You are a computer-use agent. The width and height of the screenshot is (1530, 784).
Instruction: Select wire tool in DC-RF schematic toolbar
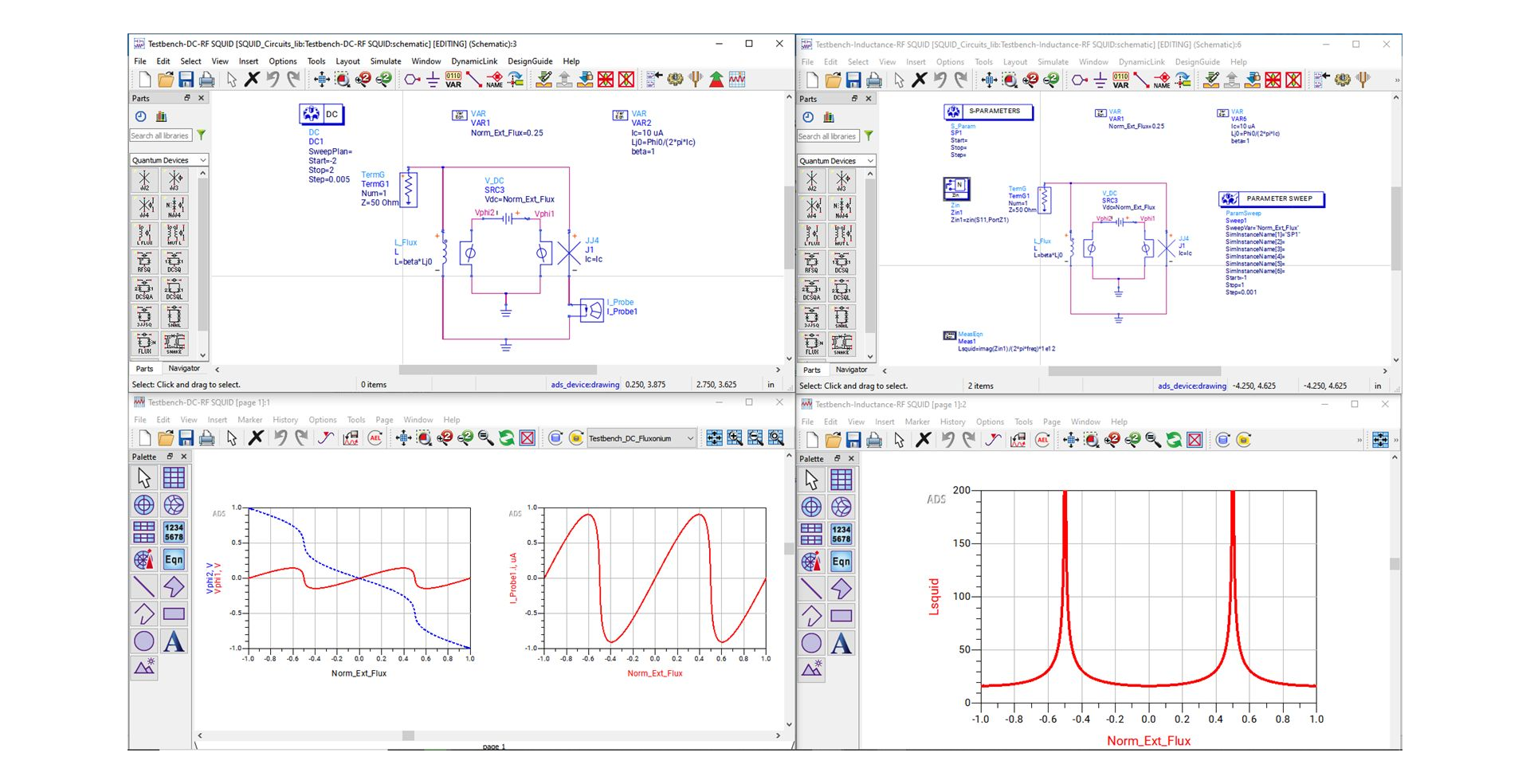point(474,80)
